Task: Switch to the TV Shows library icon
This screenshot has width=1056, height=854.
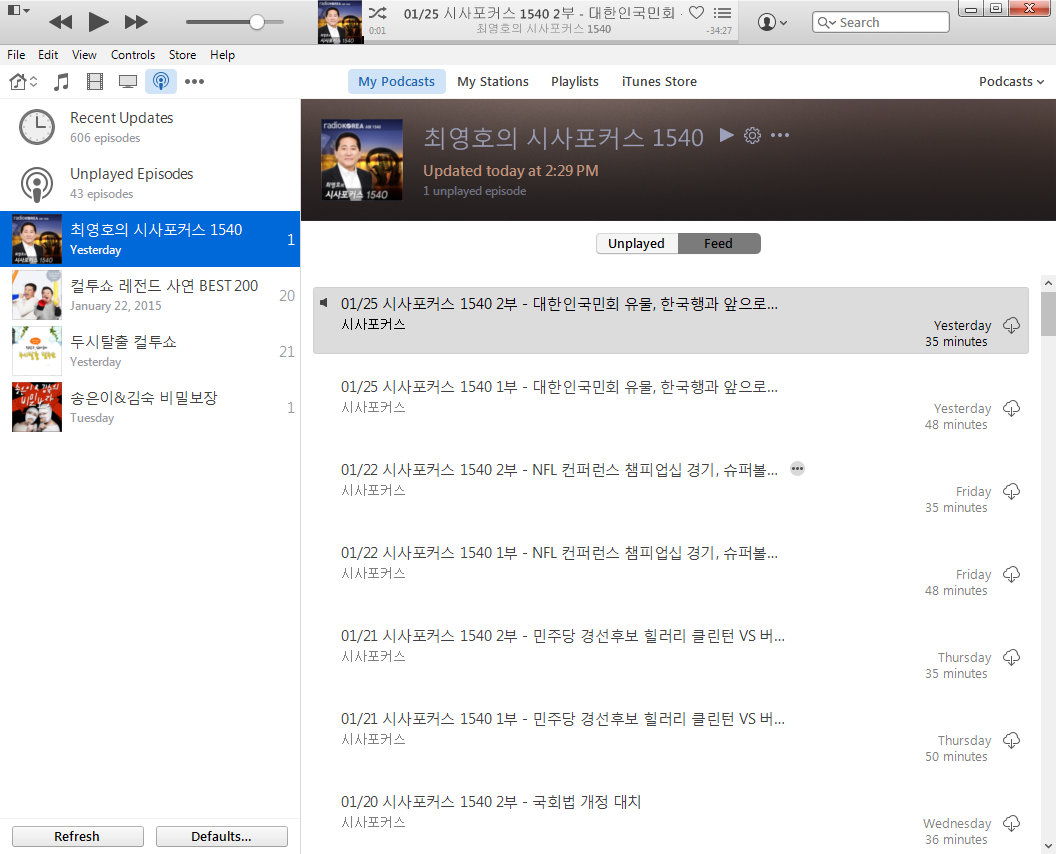Action: 127,81
